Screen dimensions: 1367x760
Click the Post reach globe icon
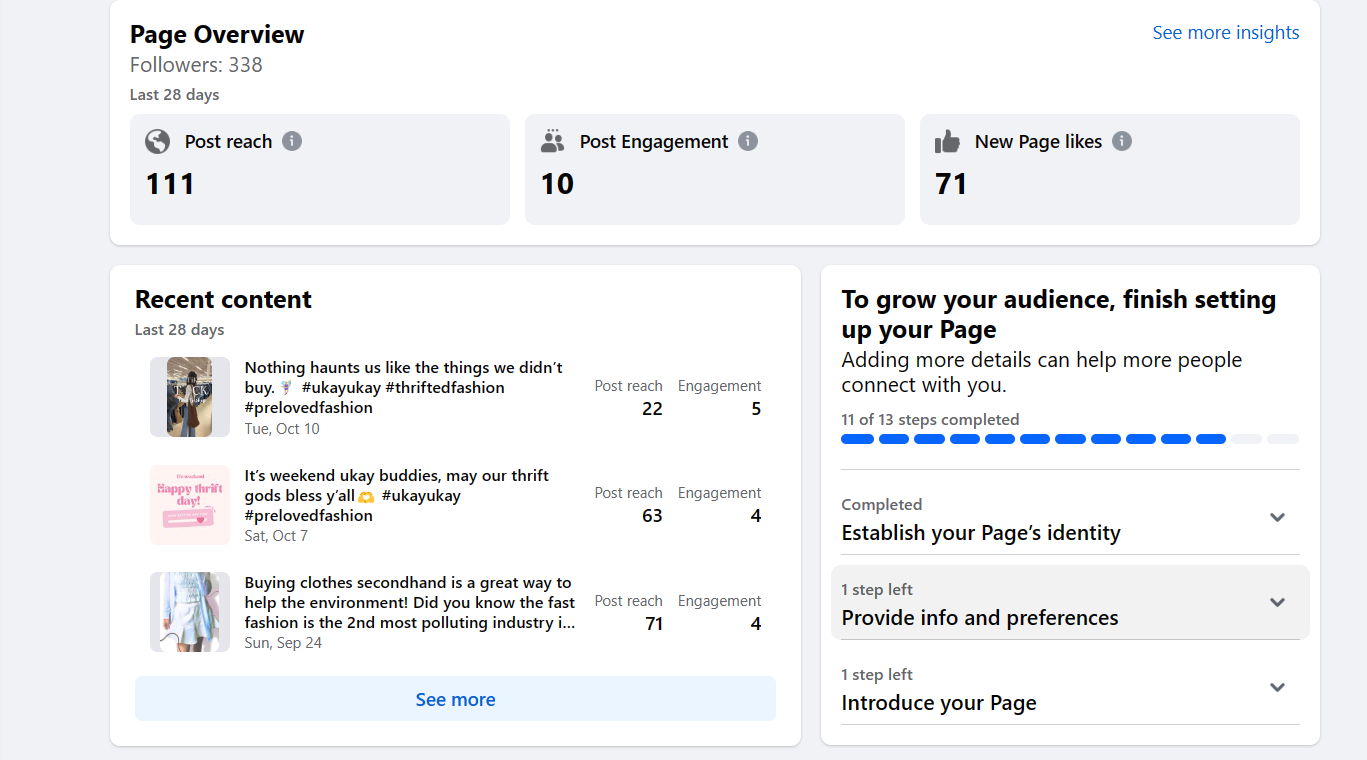click(x=157, y=142)
